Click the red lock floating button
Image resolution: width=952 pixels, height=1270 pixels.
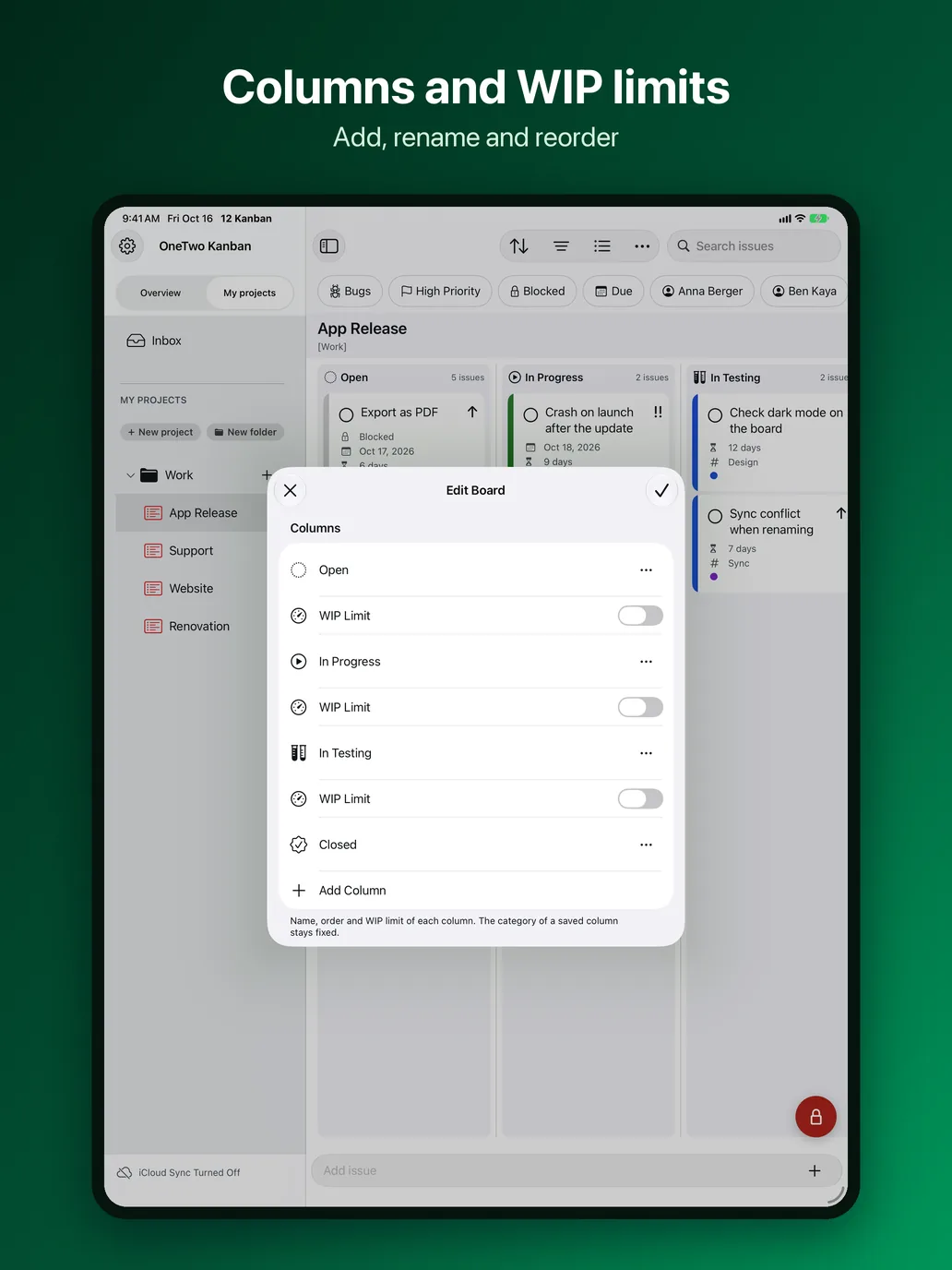[815, 1117]
